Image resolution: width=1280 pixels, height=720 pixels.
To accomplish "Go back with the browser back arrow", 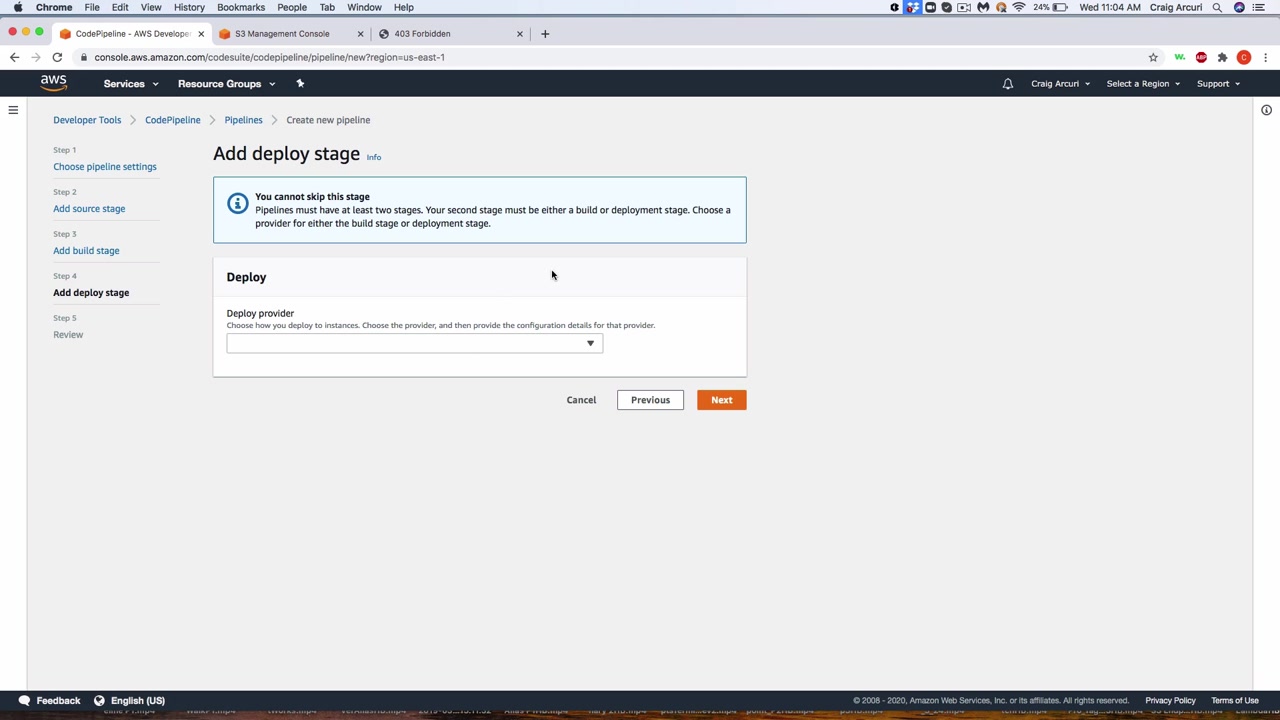I will (14, 57).
